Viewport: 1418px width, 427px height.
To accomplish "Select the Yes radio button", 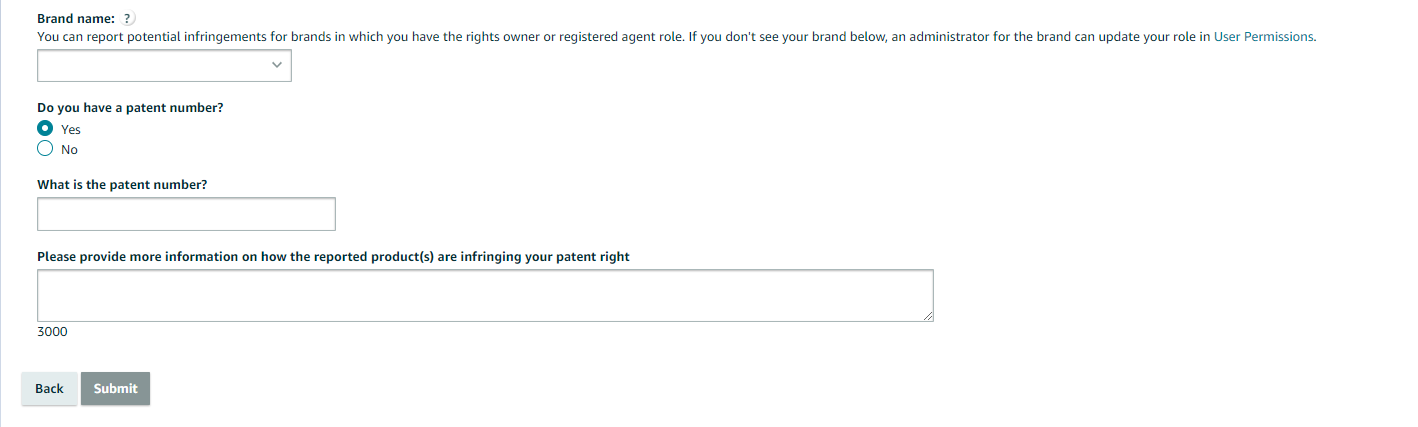I will (x=45, y=129).
